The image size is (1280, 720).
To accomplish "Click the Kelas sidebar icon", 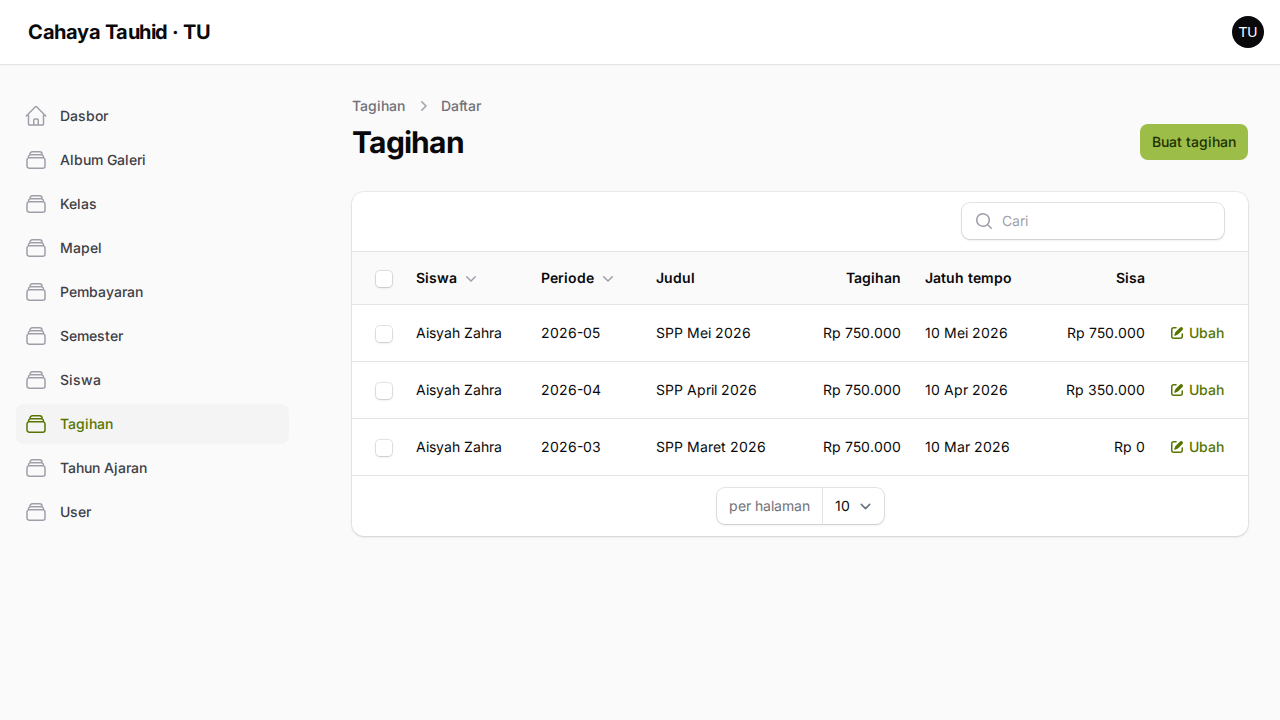I will (x=36, y=204).
